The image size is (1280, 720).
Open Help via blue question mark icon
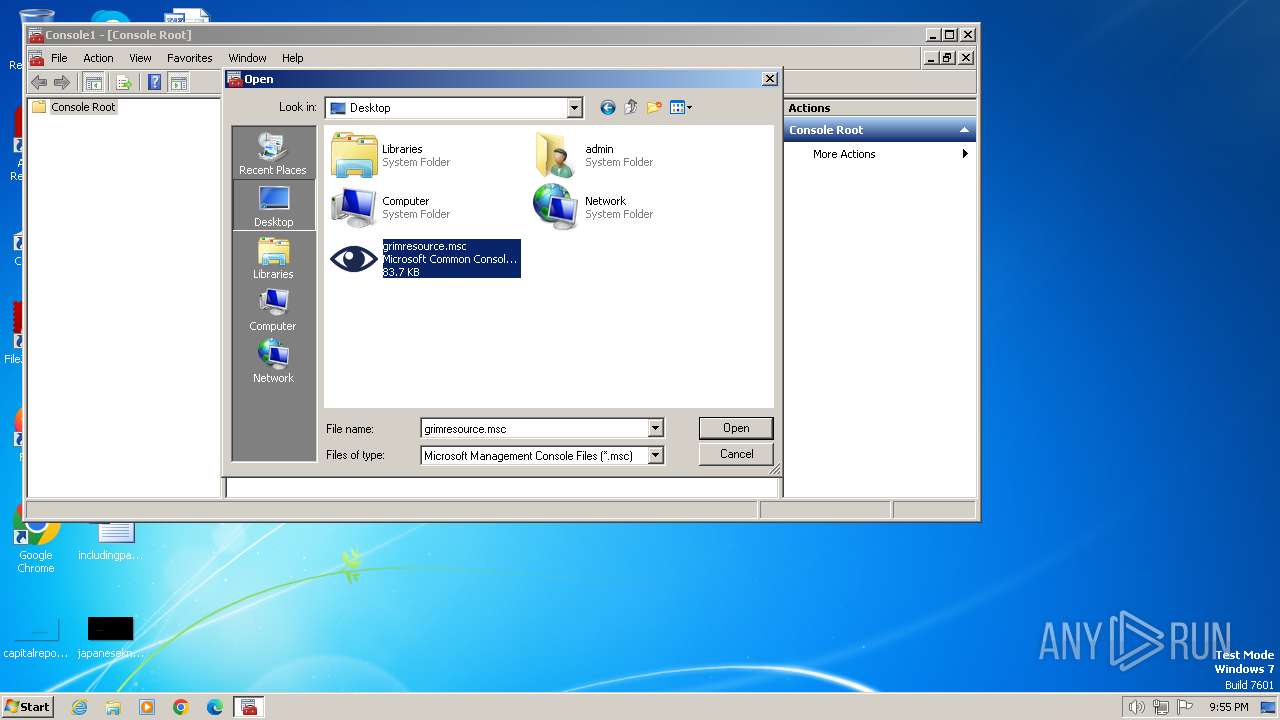coord(155,82)
